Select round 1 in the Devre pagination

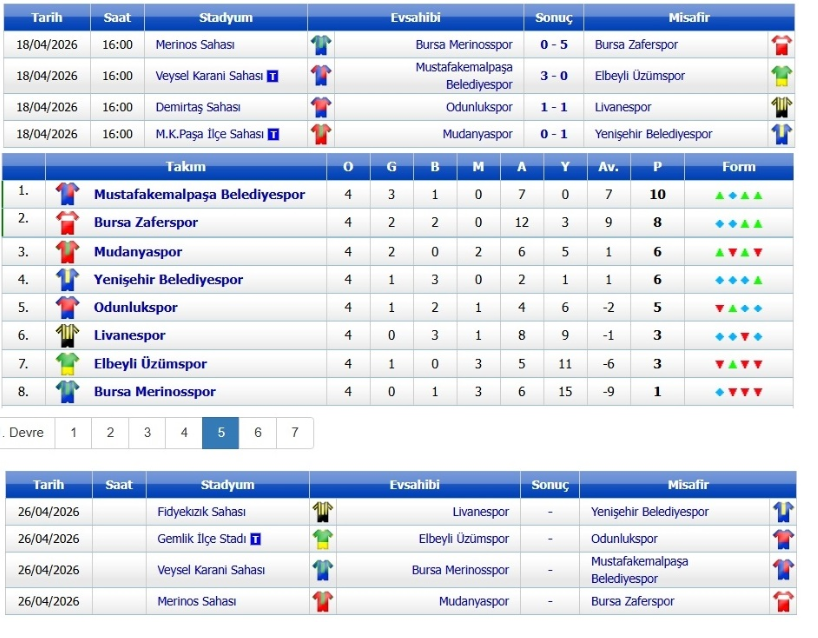(73, 433)
